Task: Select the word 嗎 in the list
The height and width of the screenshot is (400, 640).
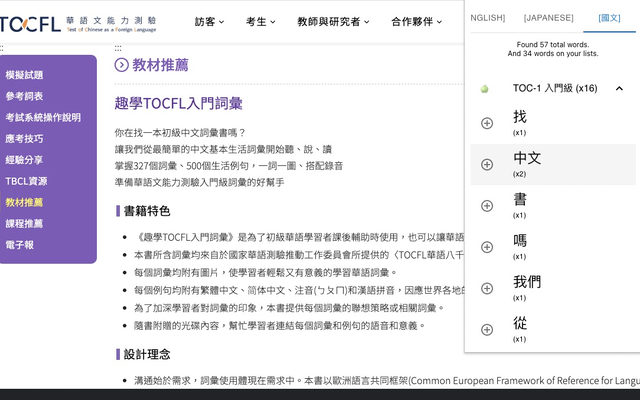Action: 520,240
